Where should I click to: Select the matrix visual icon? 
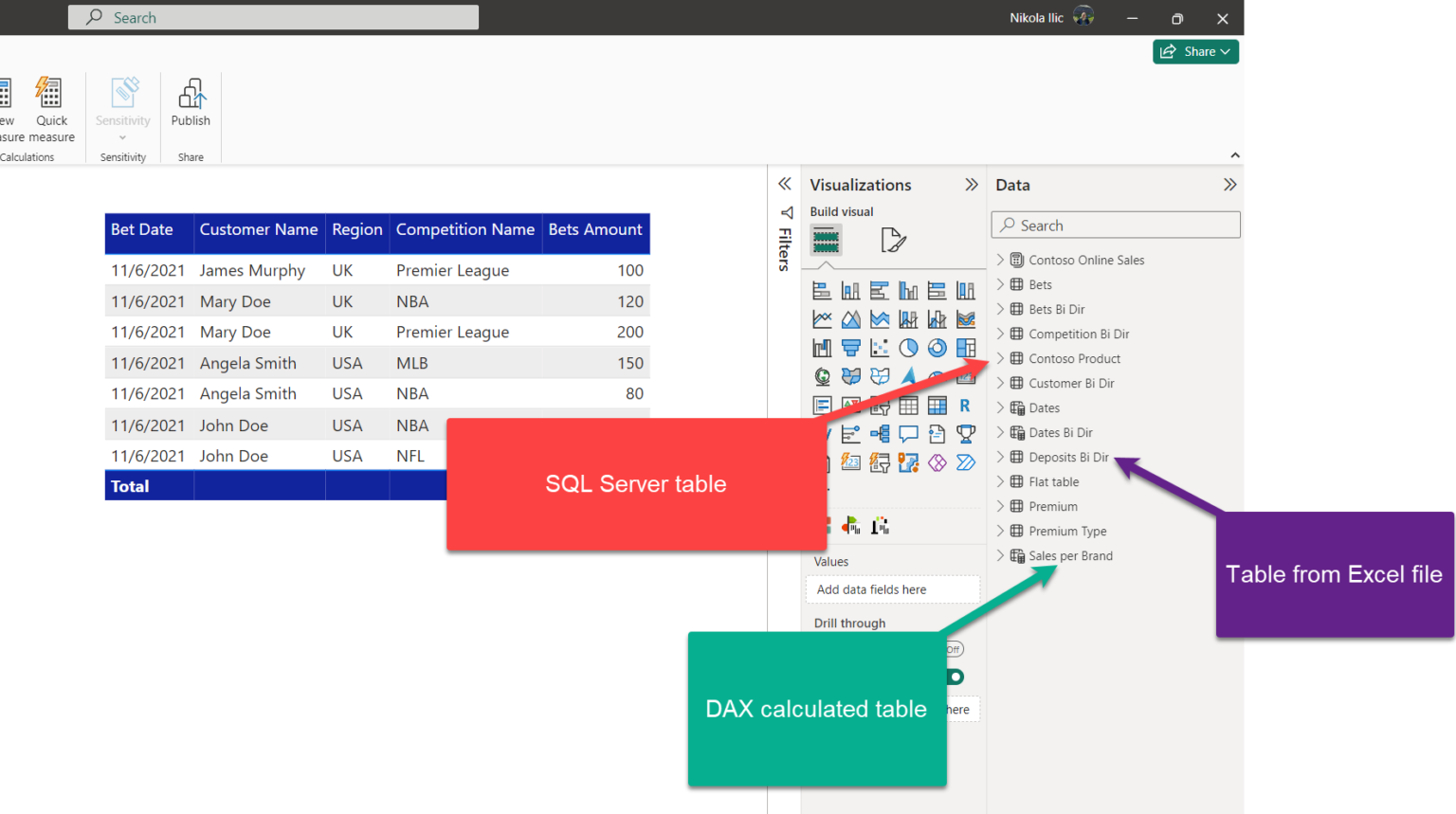point(937,405)
